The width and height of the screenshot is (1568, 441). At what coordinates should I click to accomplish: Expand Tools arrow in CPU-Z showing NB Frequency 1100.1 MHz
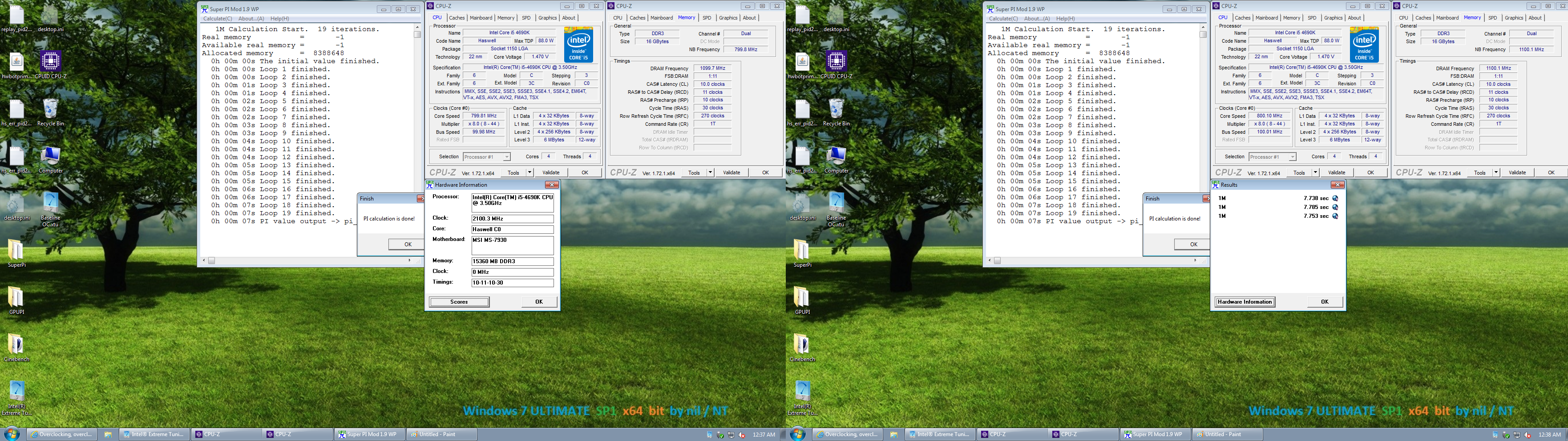pos(1495,173)
